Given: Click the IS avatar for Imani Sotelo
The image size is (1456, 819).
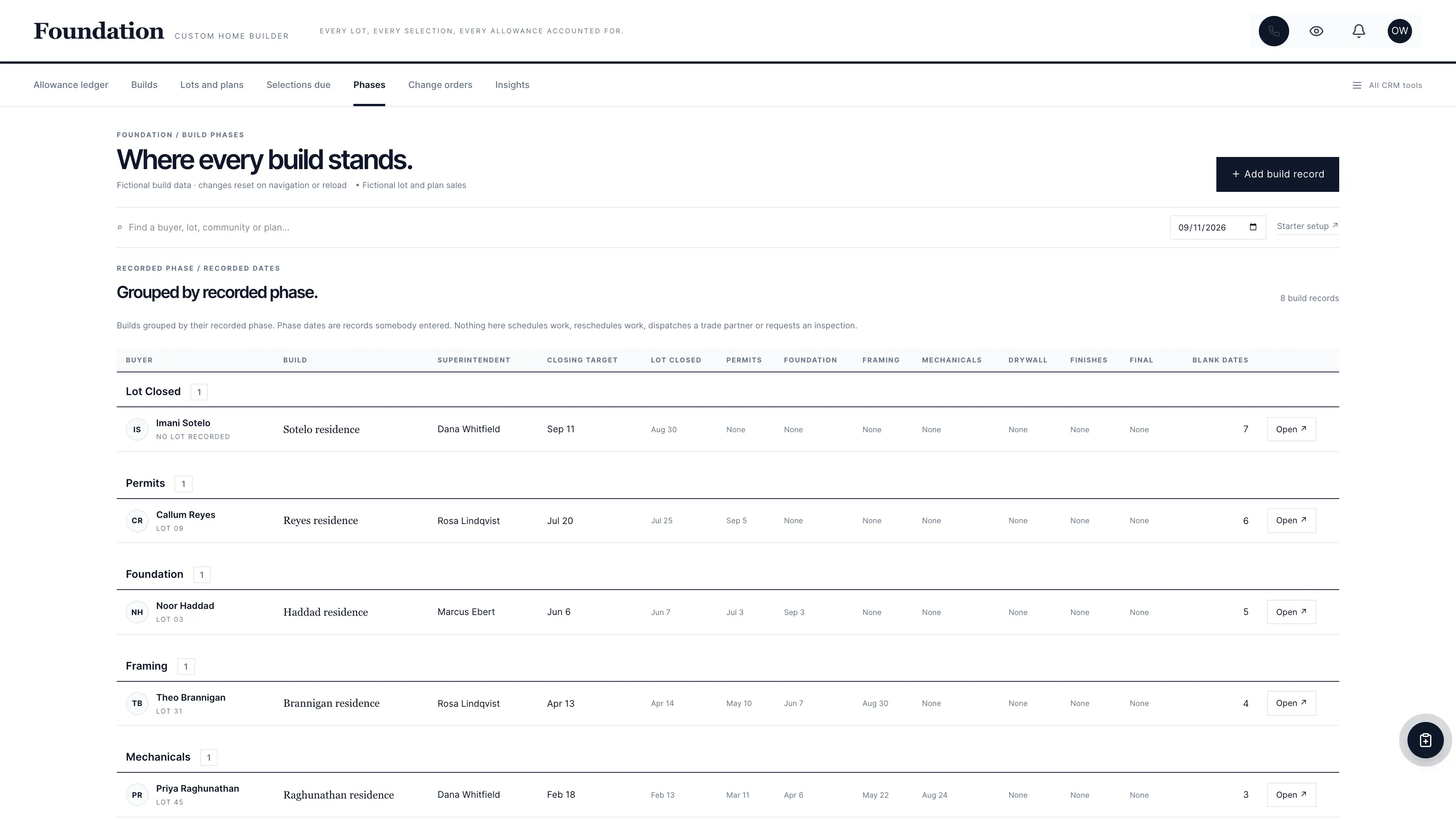Looking at the screenshot, I should [x=137, y=430].
